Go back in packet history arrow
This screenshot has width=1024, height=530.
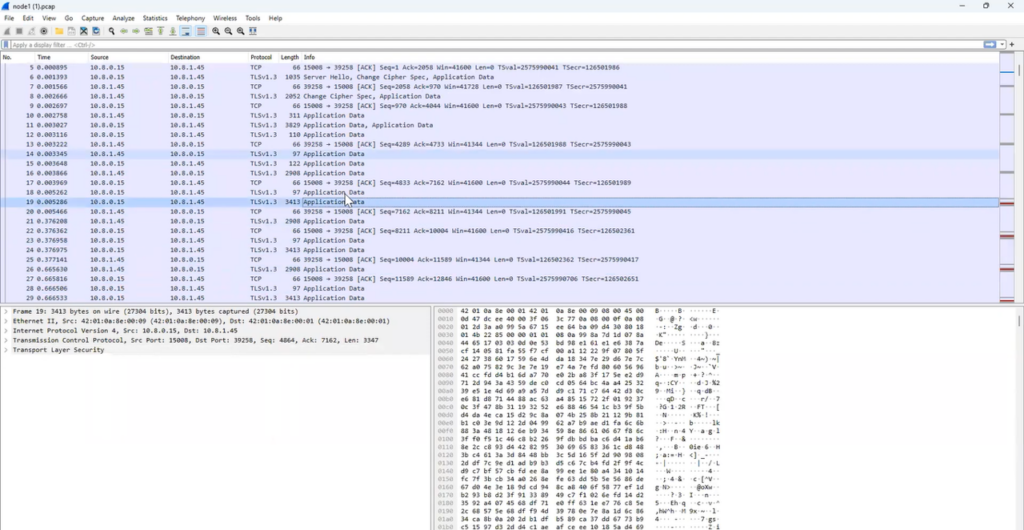123,31
